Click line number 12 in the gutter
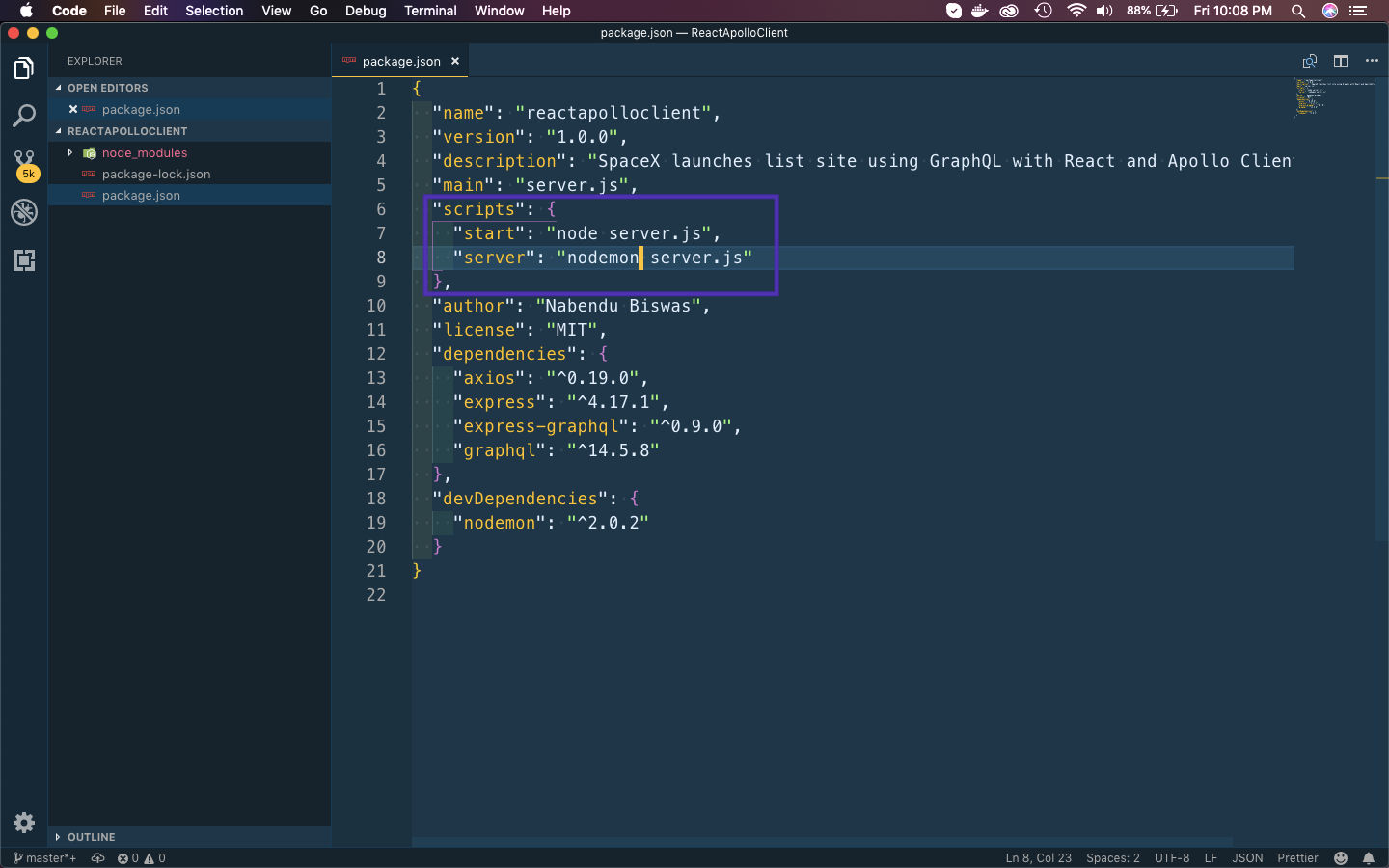This screenshot has height=868, width=1389. click(375, 354)
